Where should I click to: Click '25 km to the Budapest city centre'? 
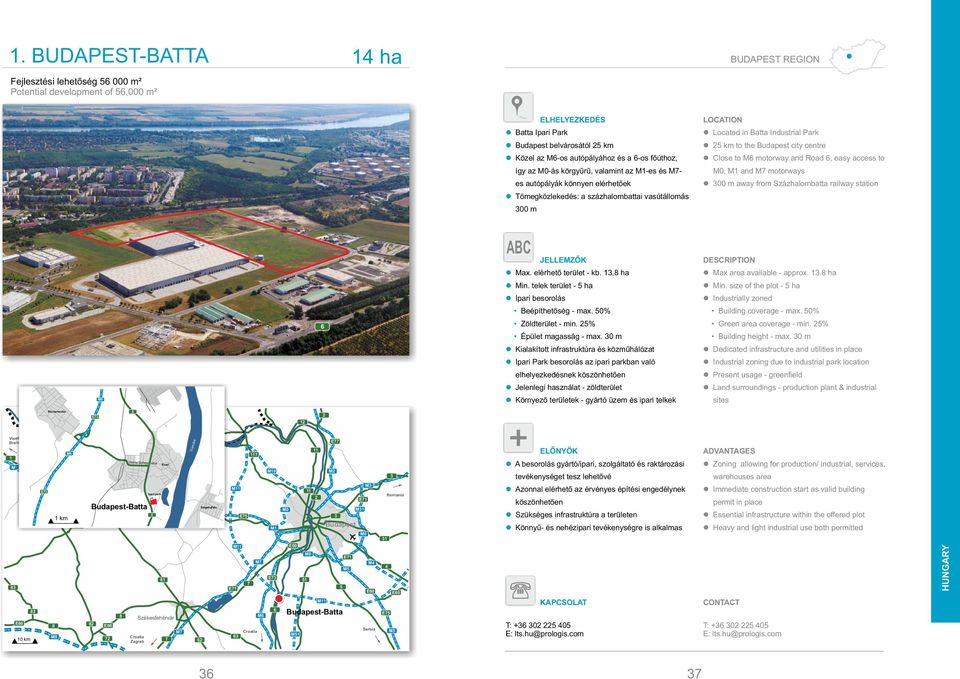[x=769, y=146]
